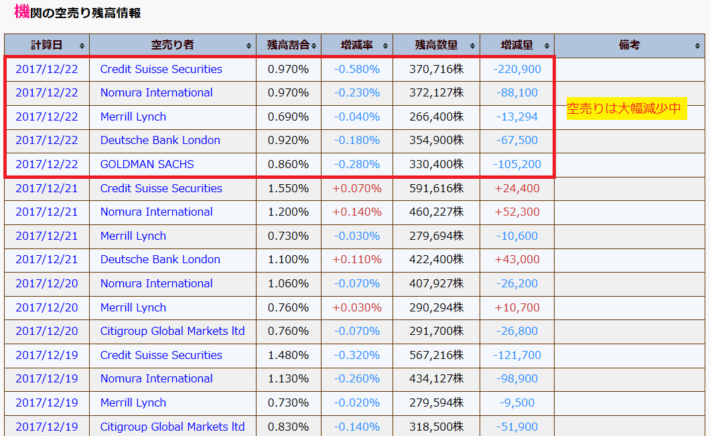Viewport: 710px width, 436px height.
Task: Sort by the 計算日 column arrow icon
Action: 82,46
